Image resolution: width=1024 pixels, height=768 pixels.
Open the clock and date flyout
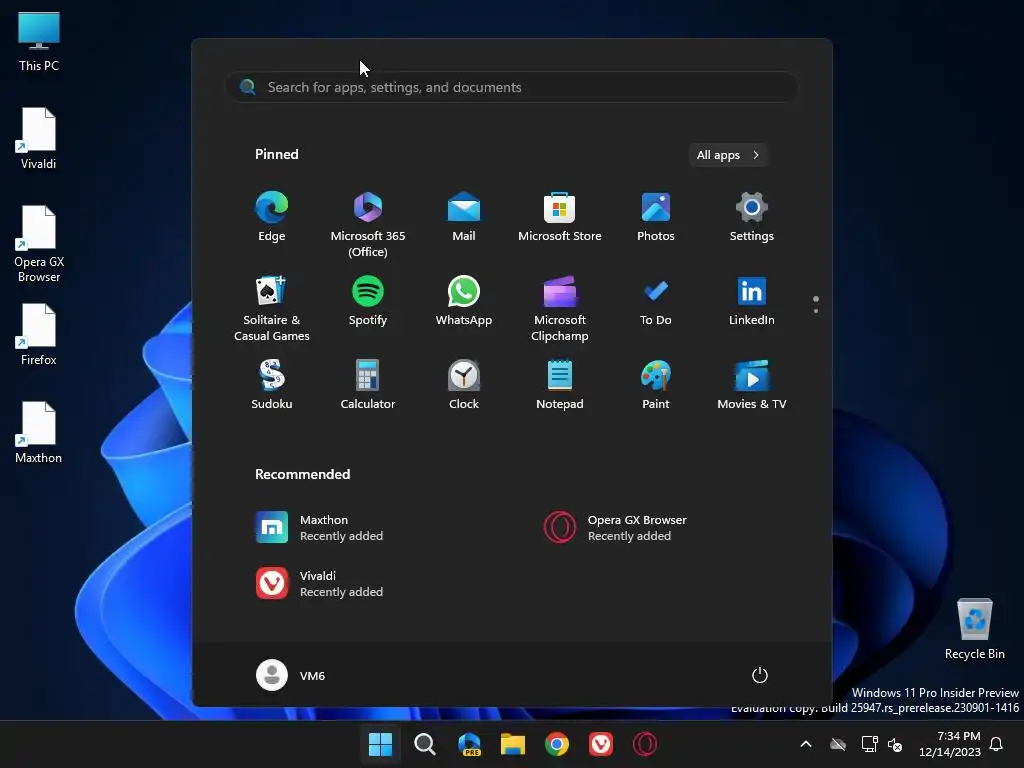point(950,744)
